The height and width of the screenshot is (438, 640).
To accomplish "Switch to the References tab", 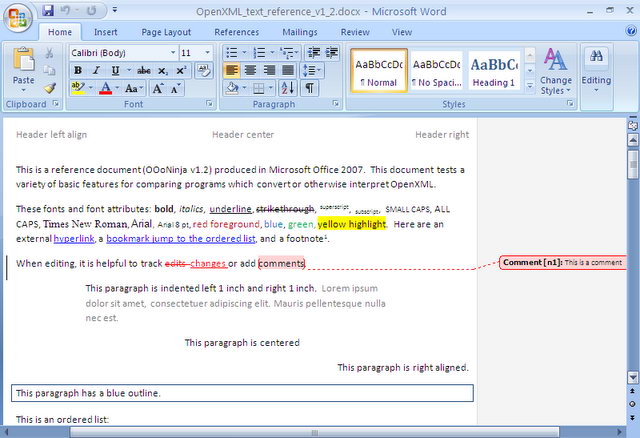I will [236, 32].
